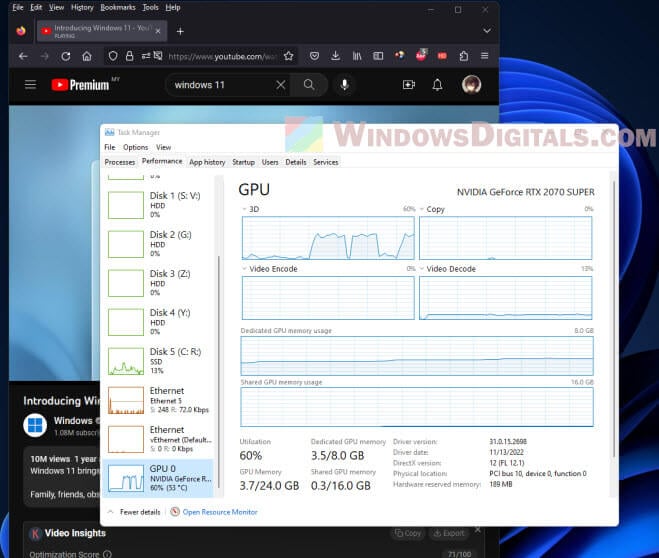
Task: Select vEthernet (Default) entry in sidebar
Action: click(158, 440)
